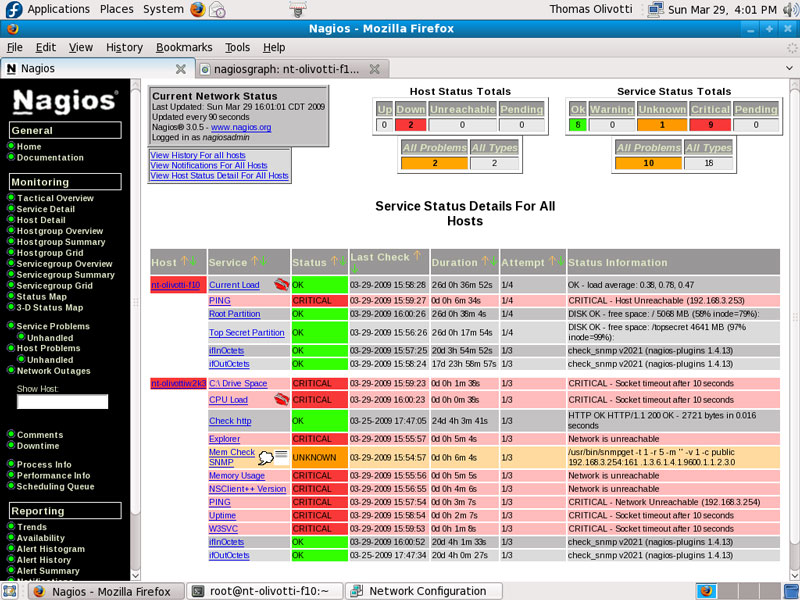Click the volume speaker icon in top panel
The image size is (800, 600).
(789, 9)
